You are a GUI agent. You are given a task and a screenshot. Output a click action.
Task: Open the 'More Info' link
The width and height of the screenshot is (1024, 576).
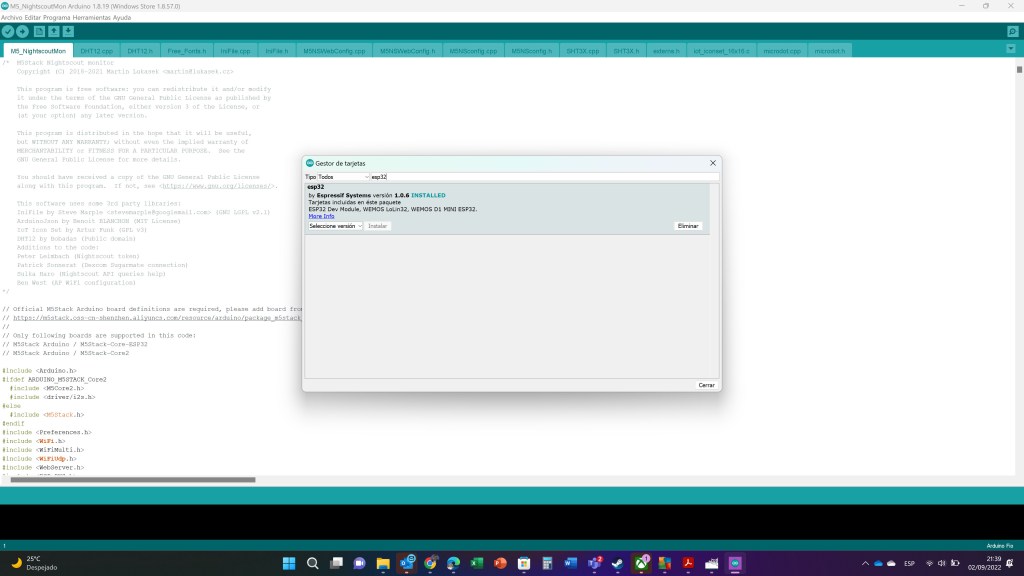321,216
